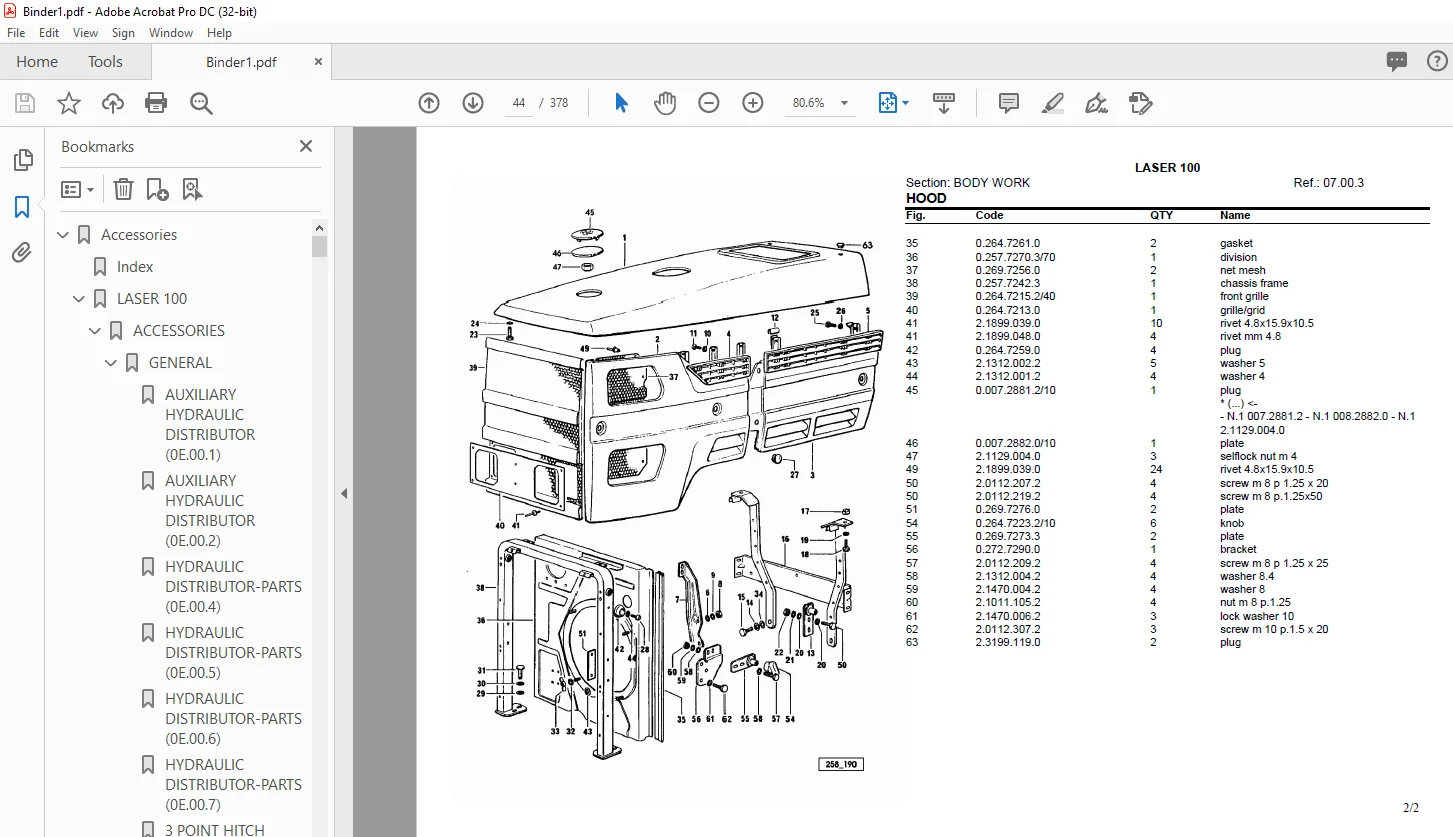This screenshot has height=837, width=1453.
Task: Open the Edit menu
Action: click(x=49, y=33)
